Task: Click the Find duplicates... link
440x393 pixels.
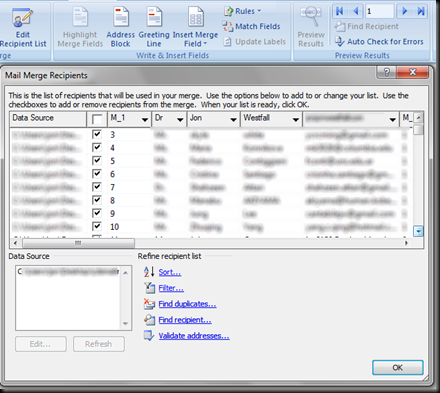Action: pos(187,304)
